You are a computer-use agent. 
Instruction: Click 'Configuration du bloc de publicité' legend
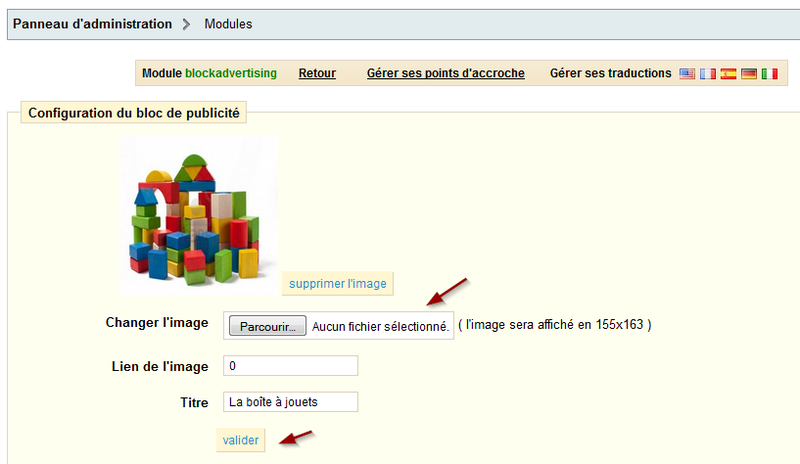[134, 113]
